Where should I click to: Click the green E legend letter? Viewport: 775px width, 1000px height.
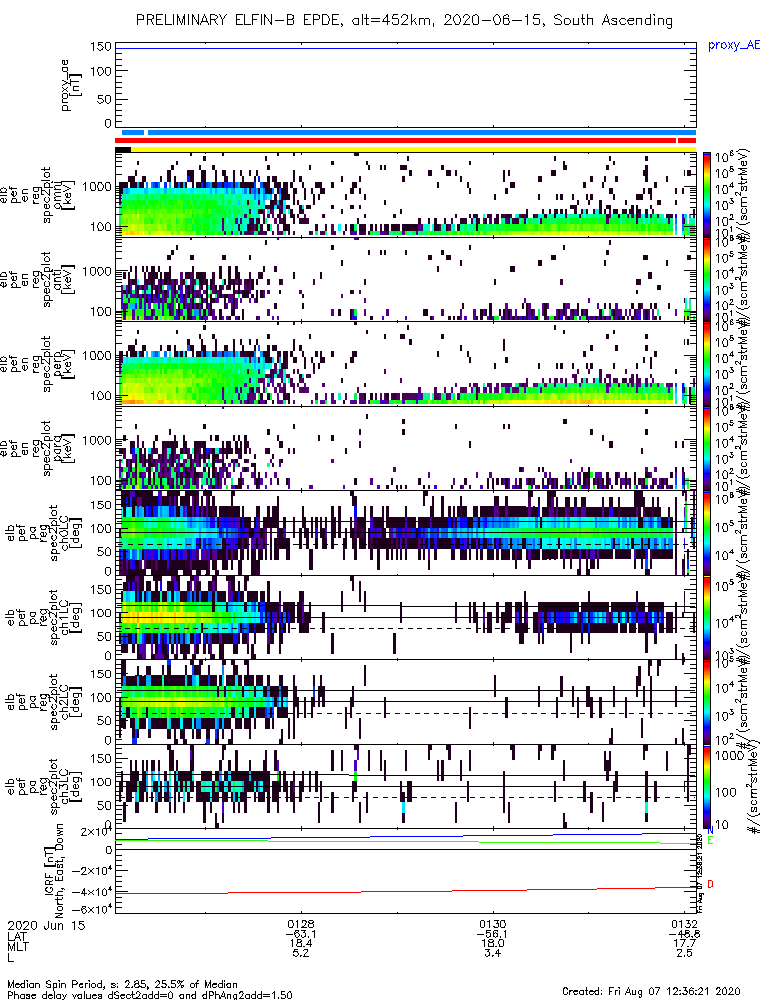710,841
